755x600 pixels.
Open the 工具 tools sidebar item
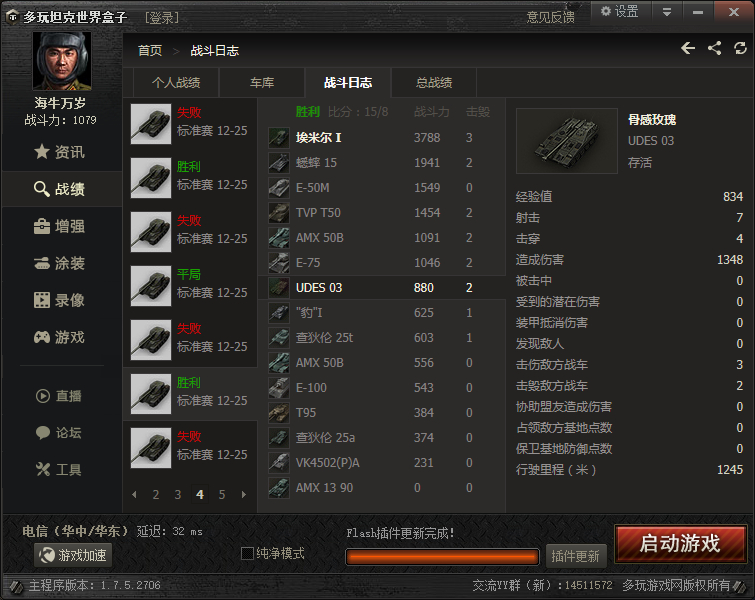59,470
